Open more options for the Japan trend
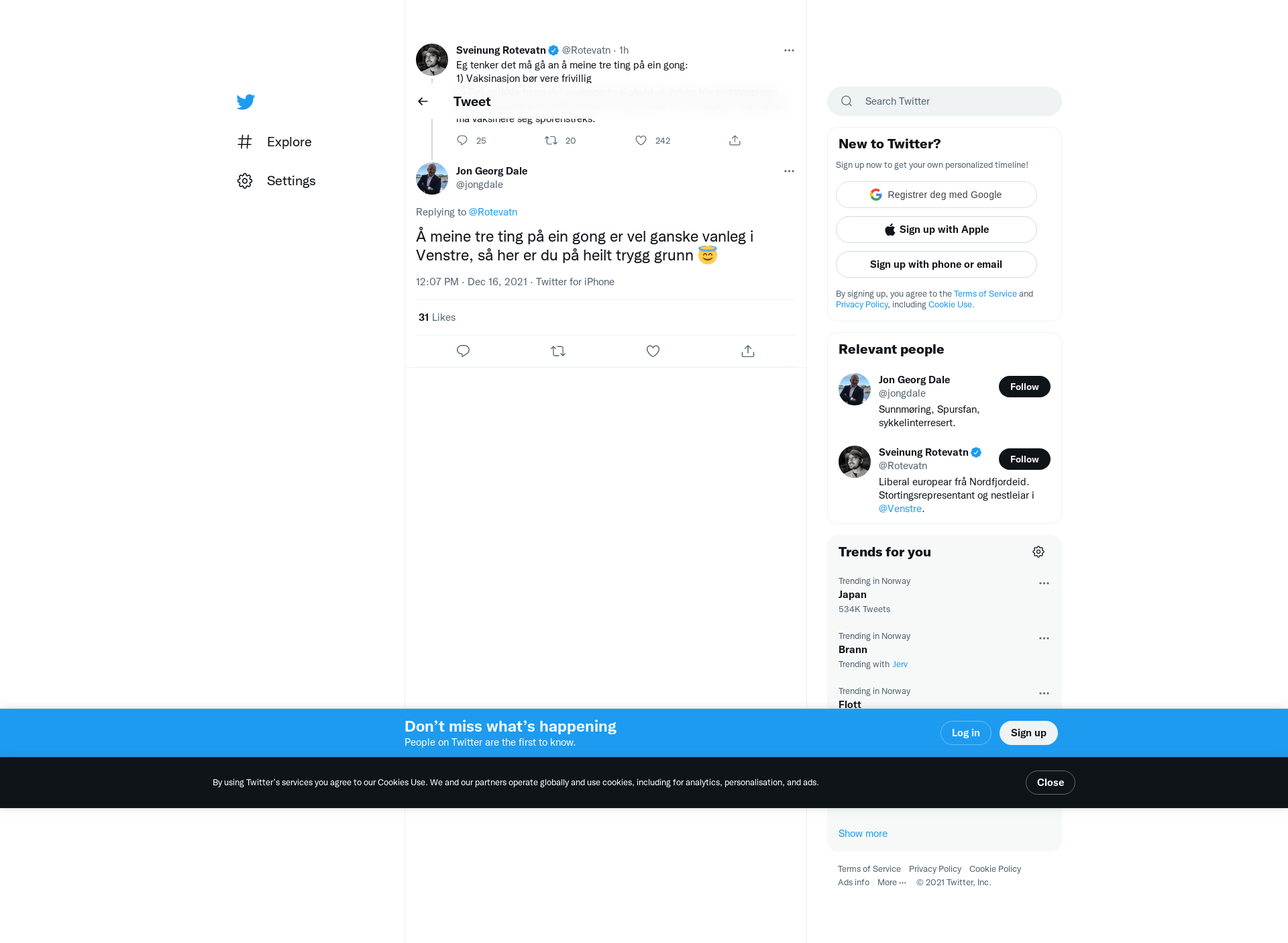Image resolution: width=1288 pixels, height=943 pixels. (x=1044, y=583)
